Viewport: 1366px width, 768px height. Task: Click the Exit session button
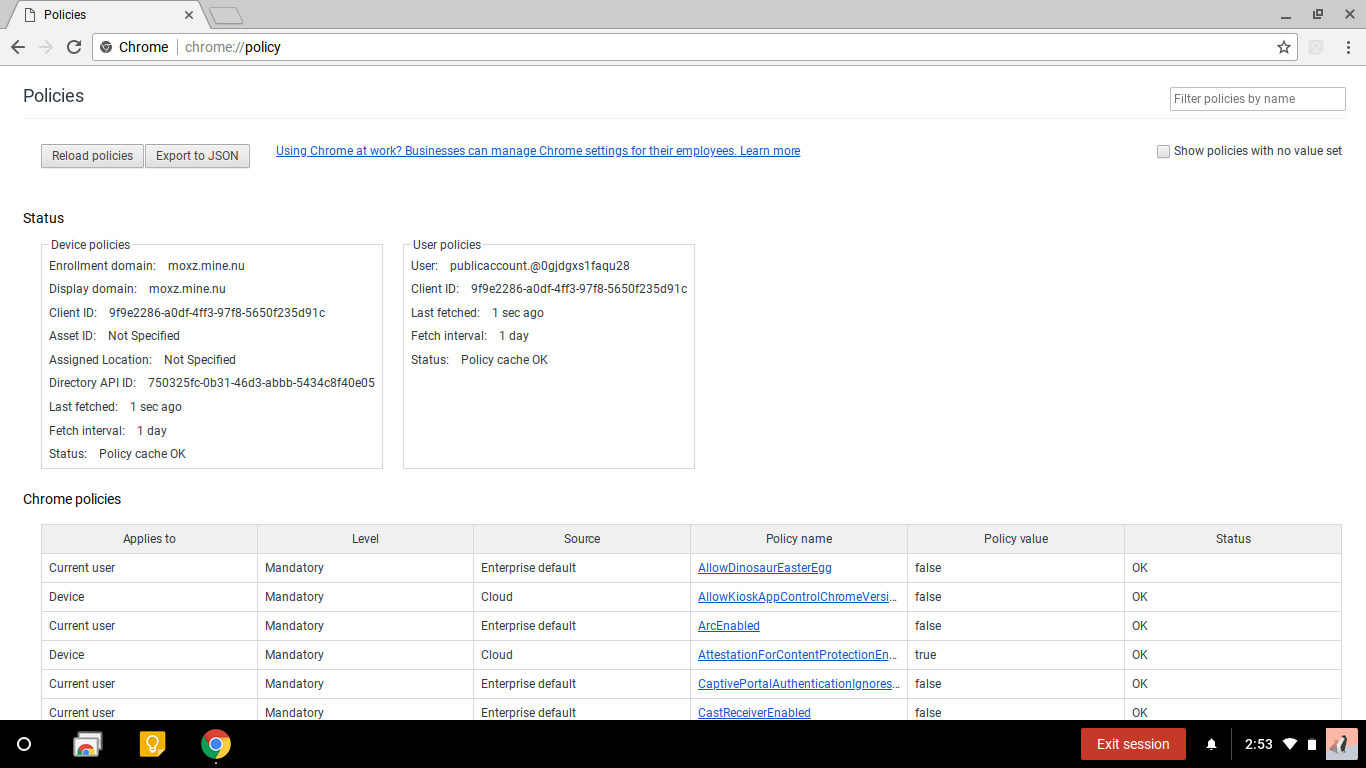1133,744
